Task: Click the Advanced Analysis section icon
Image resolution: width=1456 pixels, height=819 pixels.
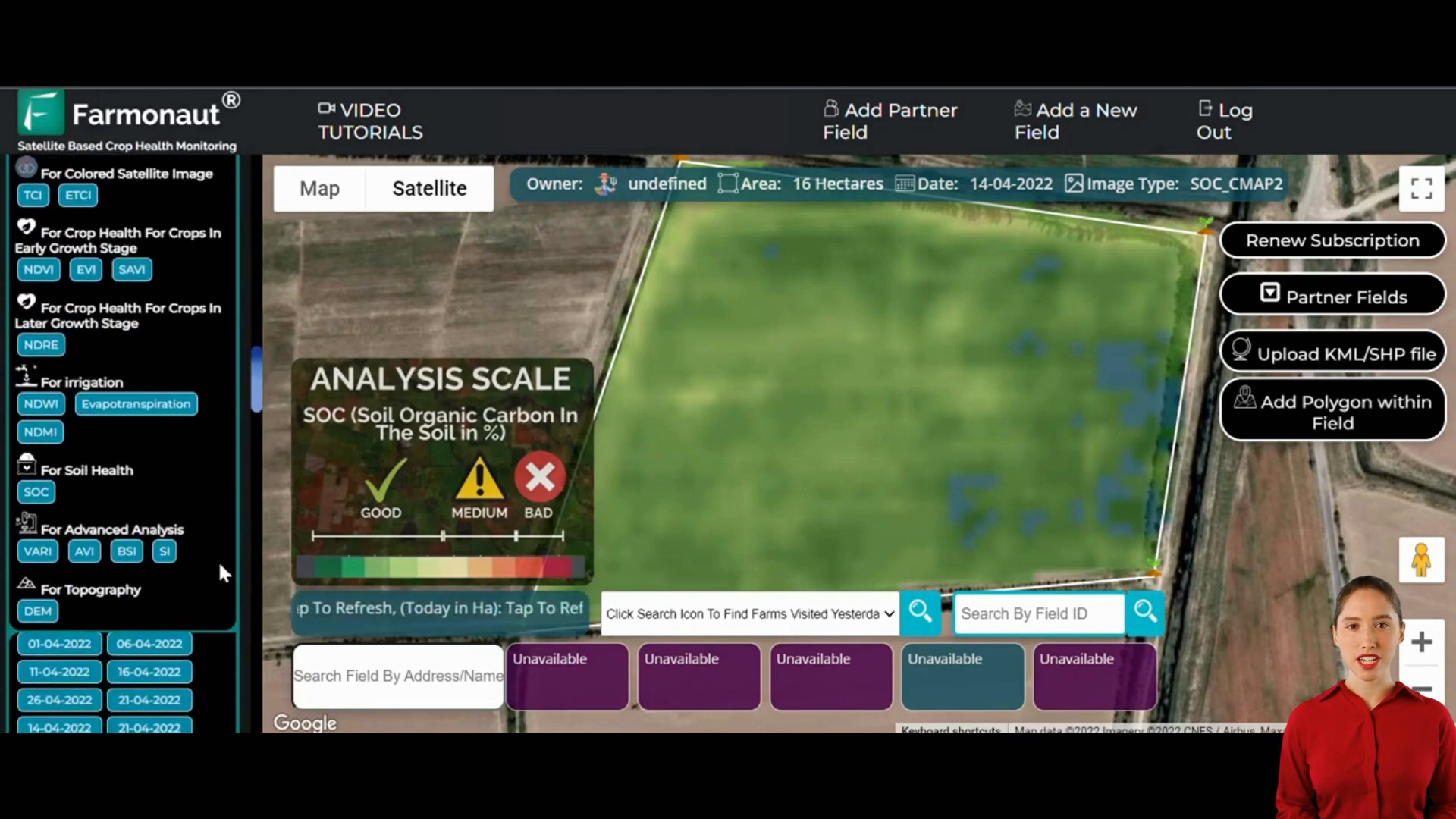Action: [27, 522]
